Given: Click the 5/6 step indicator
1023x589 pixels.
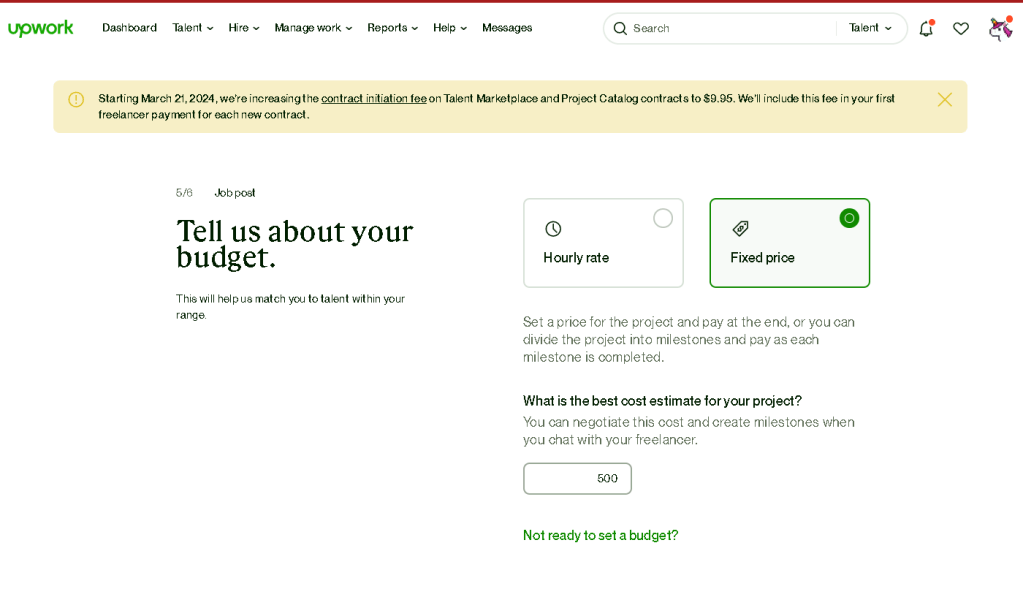Looking at the screenshot, I should 184,193.
